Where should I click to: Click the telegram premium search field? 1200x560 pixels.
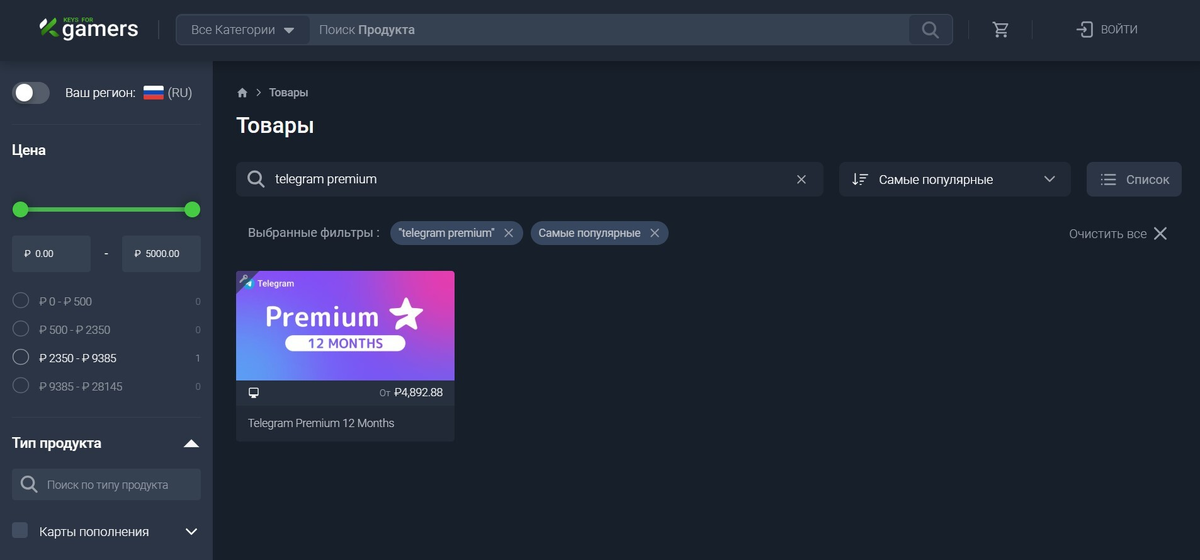pos(530,179)
